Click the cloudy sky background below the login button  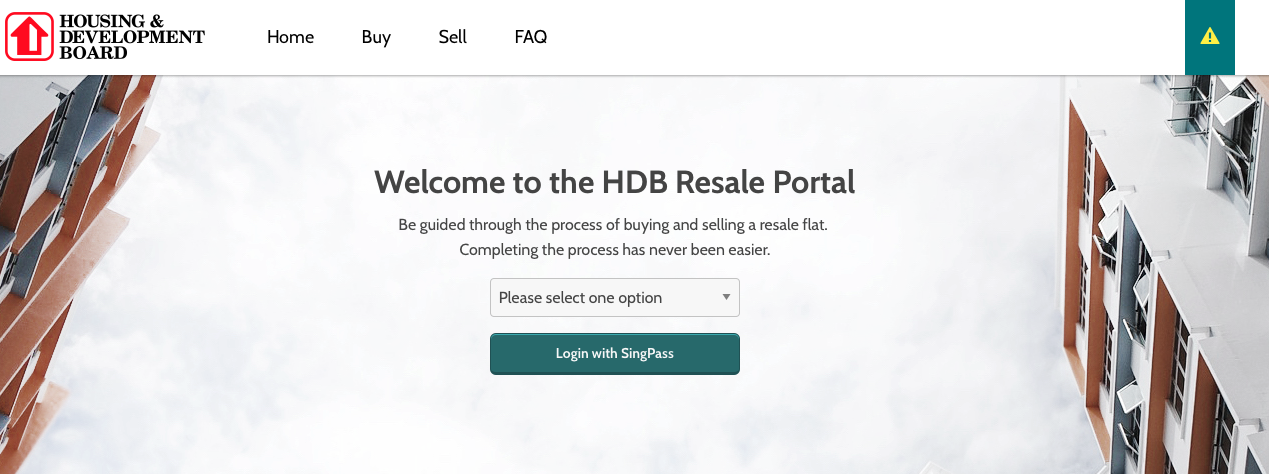pos(615,425)
